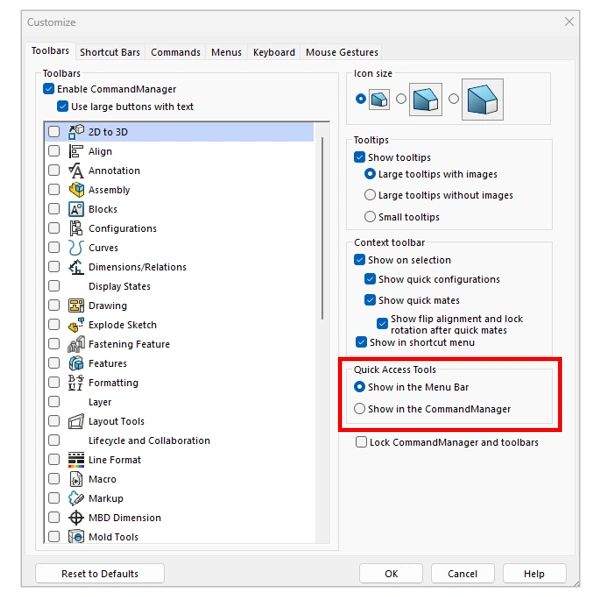Toggle Show tooltips checkbox
Viewport: 598px width, 597px height.
point(360,157)
